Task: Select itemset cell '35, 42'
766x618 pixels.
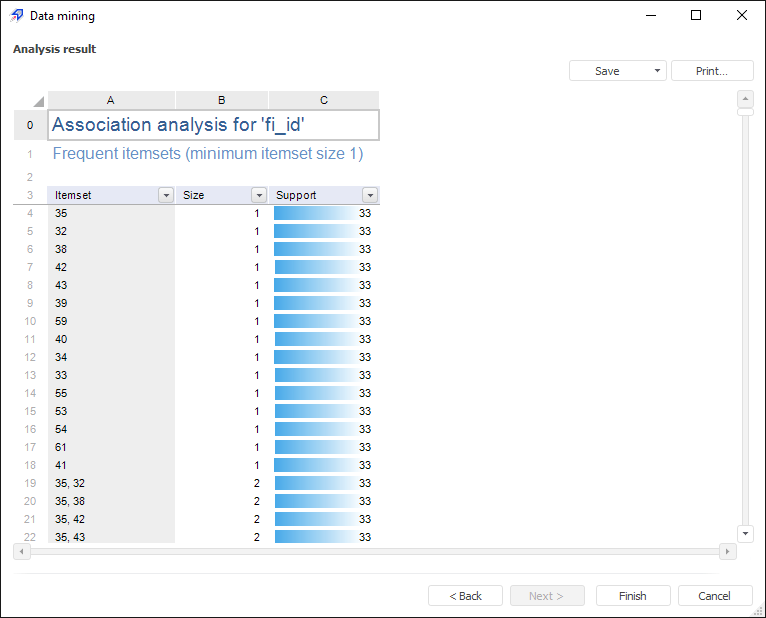Action: (x=111, y=519)
